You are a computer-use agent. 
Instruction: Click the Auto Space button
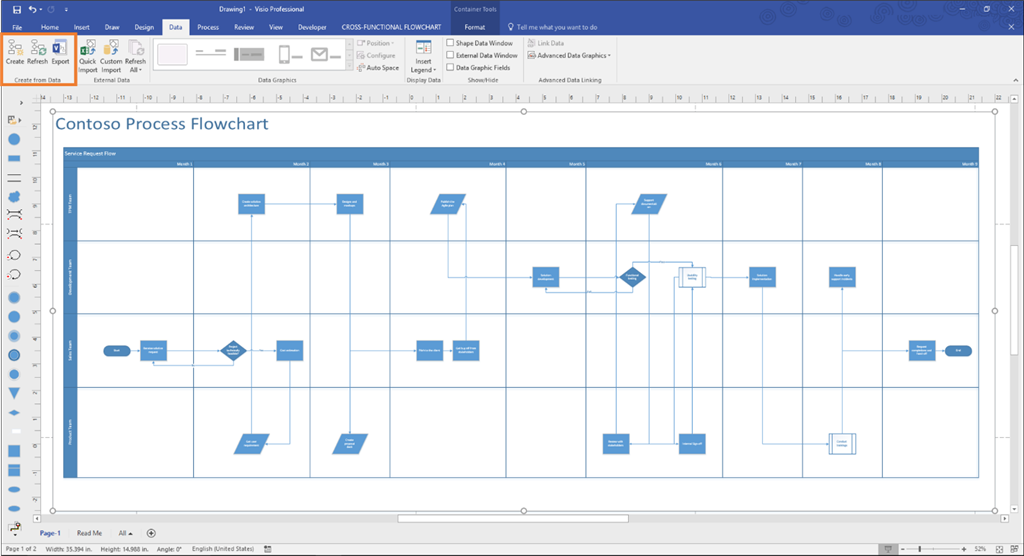[x=378, y=68]
